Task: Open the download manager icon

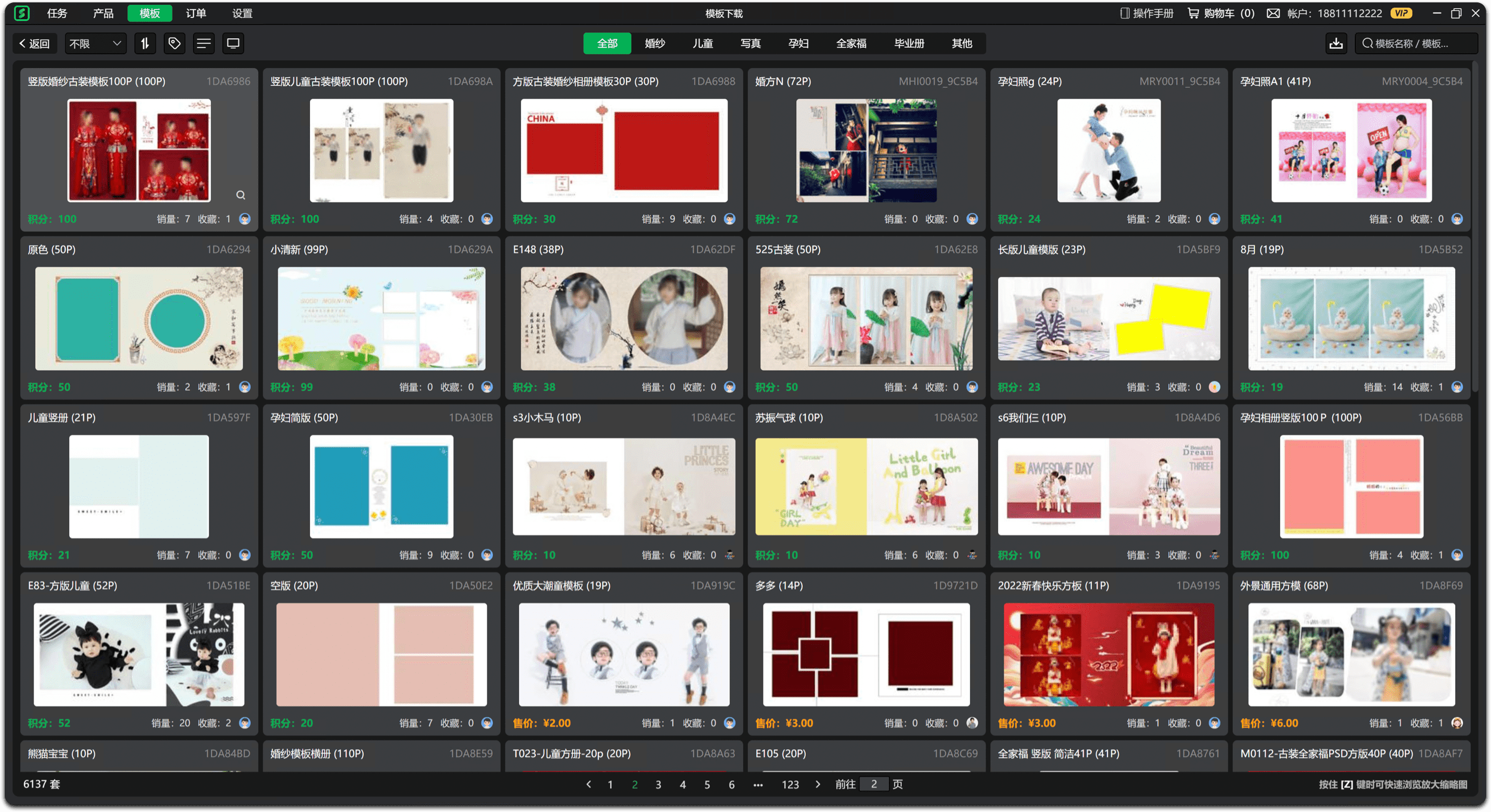Action: [x=1336, y=43]
